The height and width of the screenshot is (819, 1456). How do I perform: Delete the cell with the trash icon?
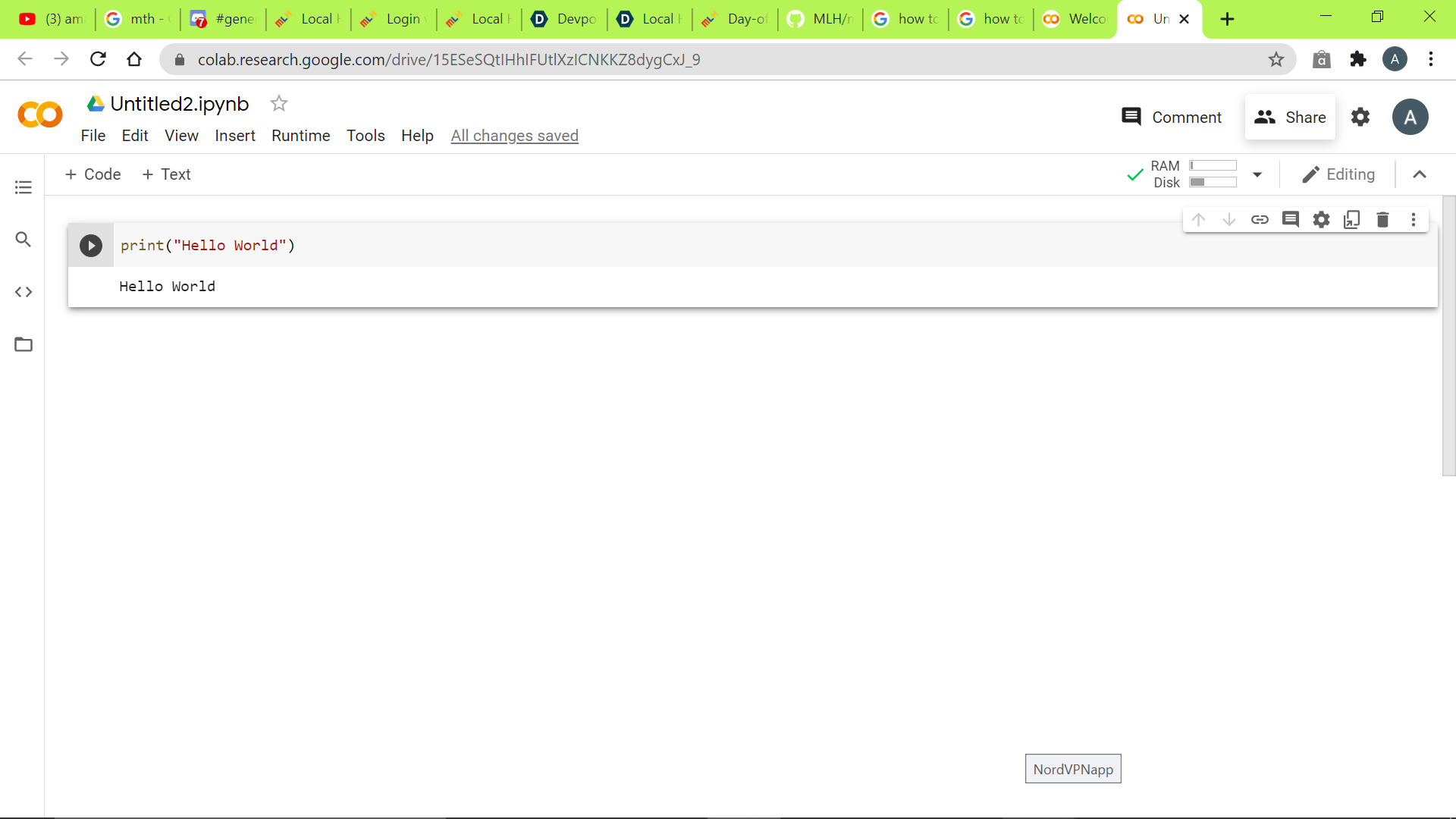[1382, 220]
